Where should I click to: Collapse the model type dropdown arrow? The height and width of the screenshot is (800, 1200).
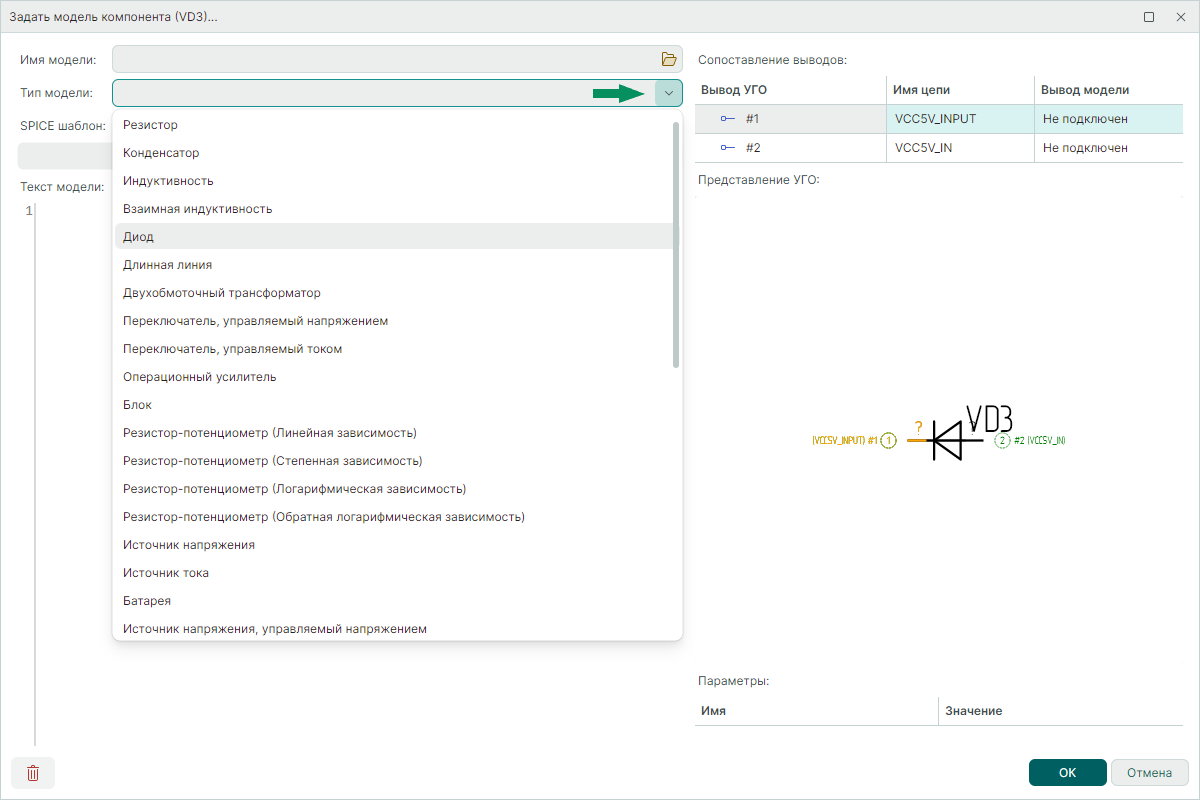tap(668, 93)
